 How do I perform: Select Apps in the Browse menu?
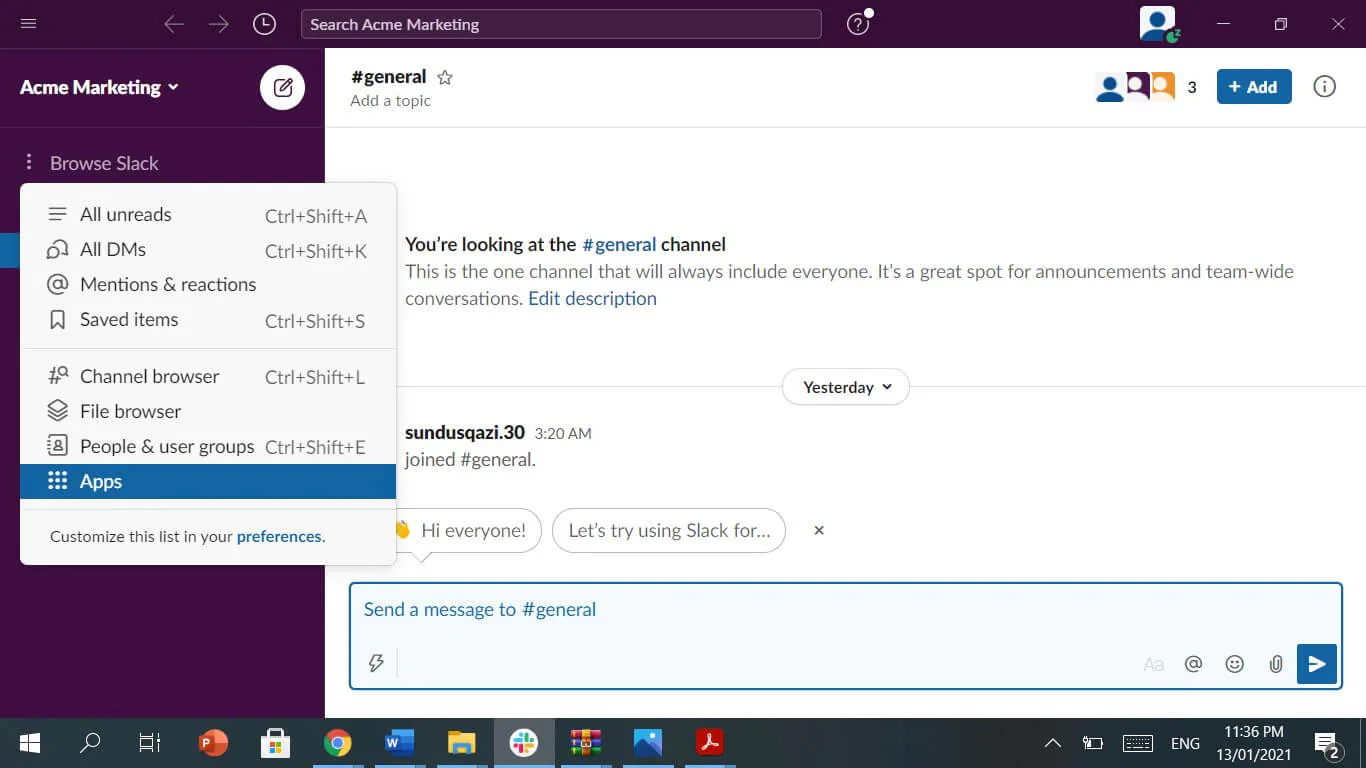(x=208, y=482)
